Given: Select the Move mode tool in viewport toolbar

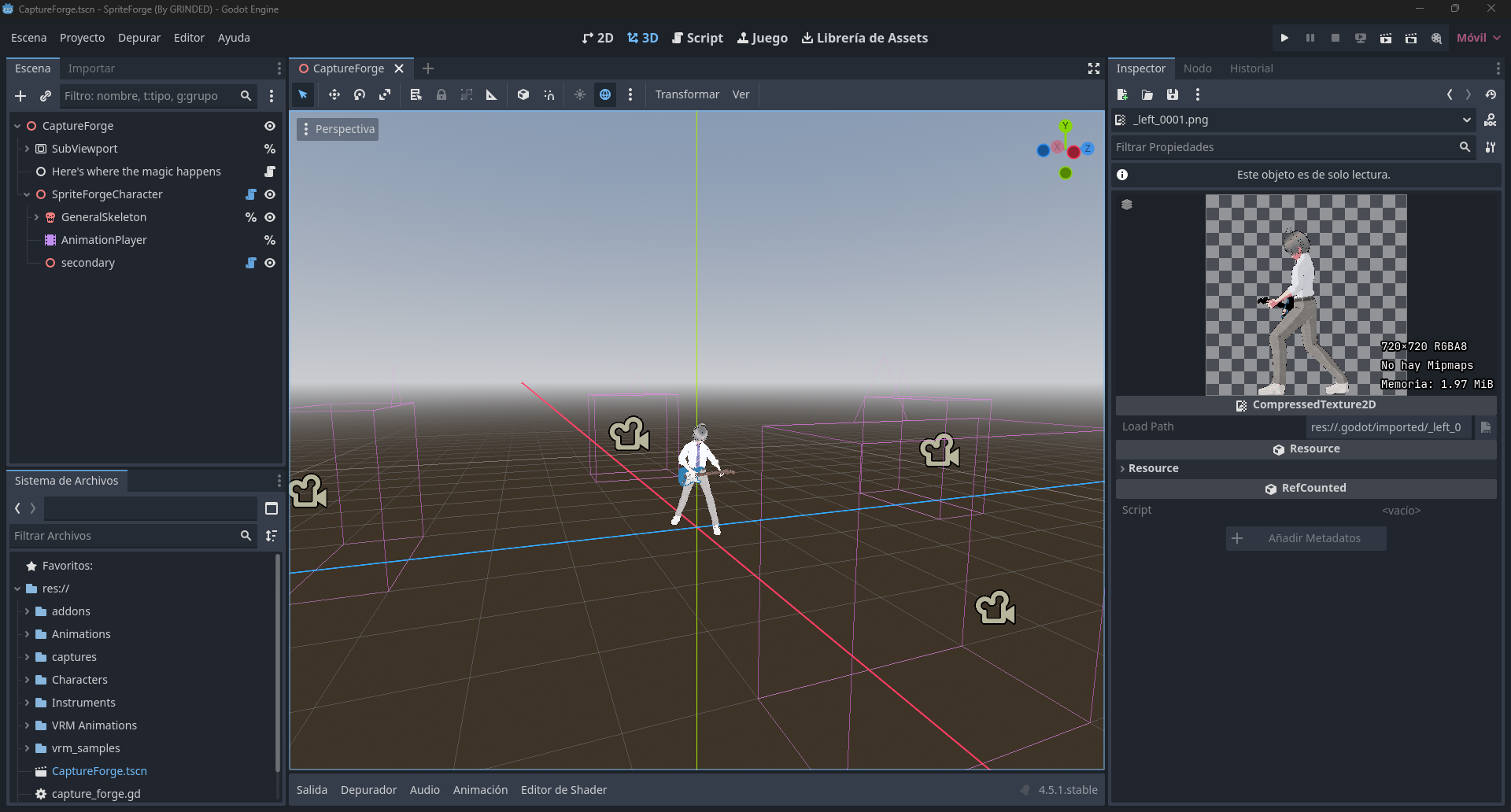Looking at the screenshot, I should click(x=334, y=94).
